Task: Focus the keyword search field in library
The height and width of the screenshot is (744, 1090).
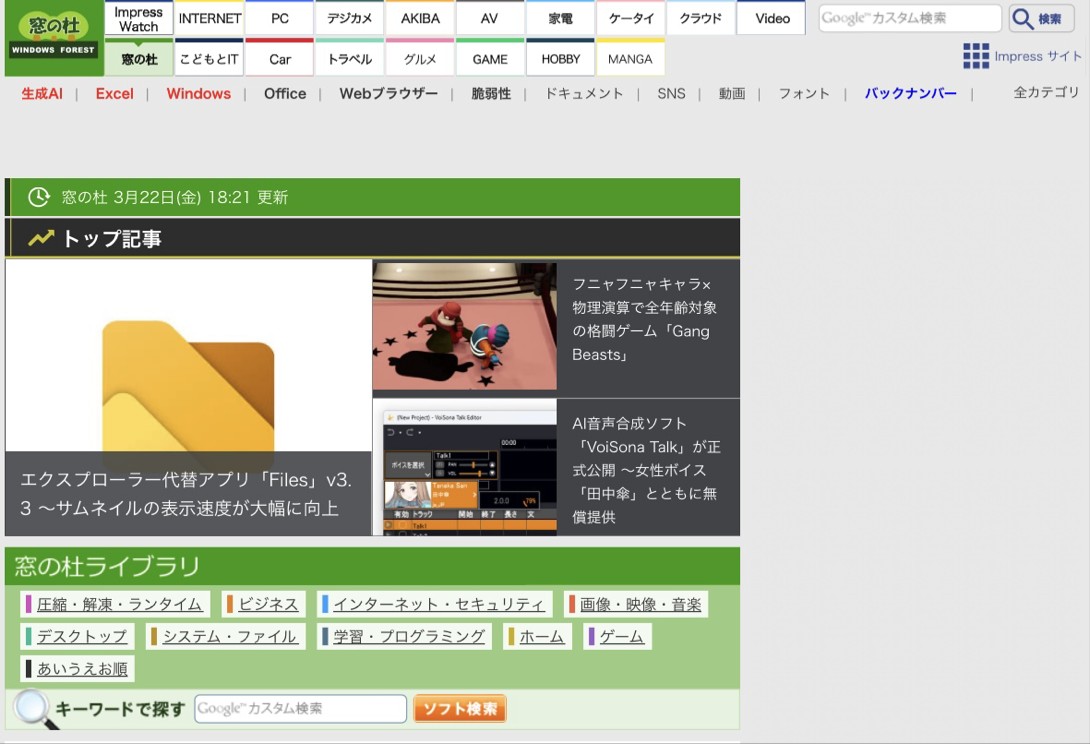Action: click(x=300, y=709)
